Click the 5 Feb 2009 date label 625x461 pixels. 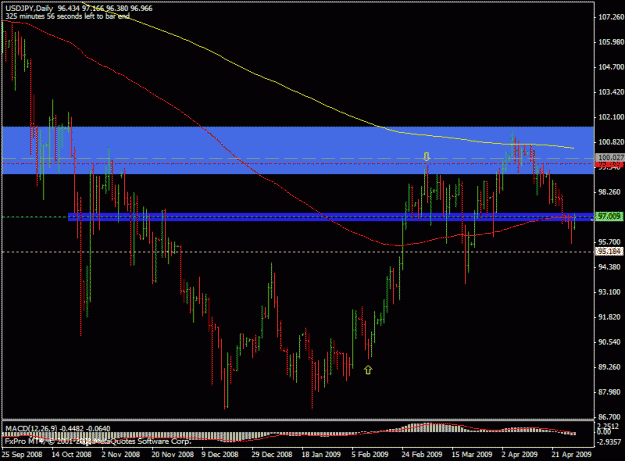[x=370, y=454]
